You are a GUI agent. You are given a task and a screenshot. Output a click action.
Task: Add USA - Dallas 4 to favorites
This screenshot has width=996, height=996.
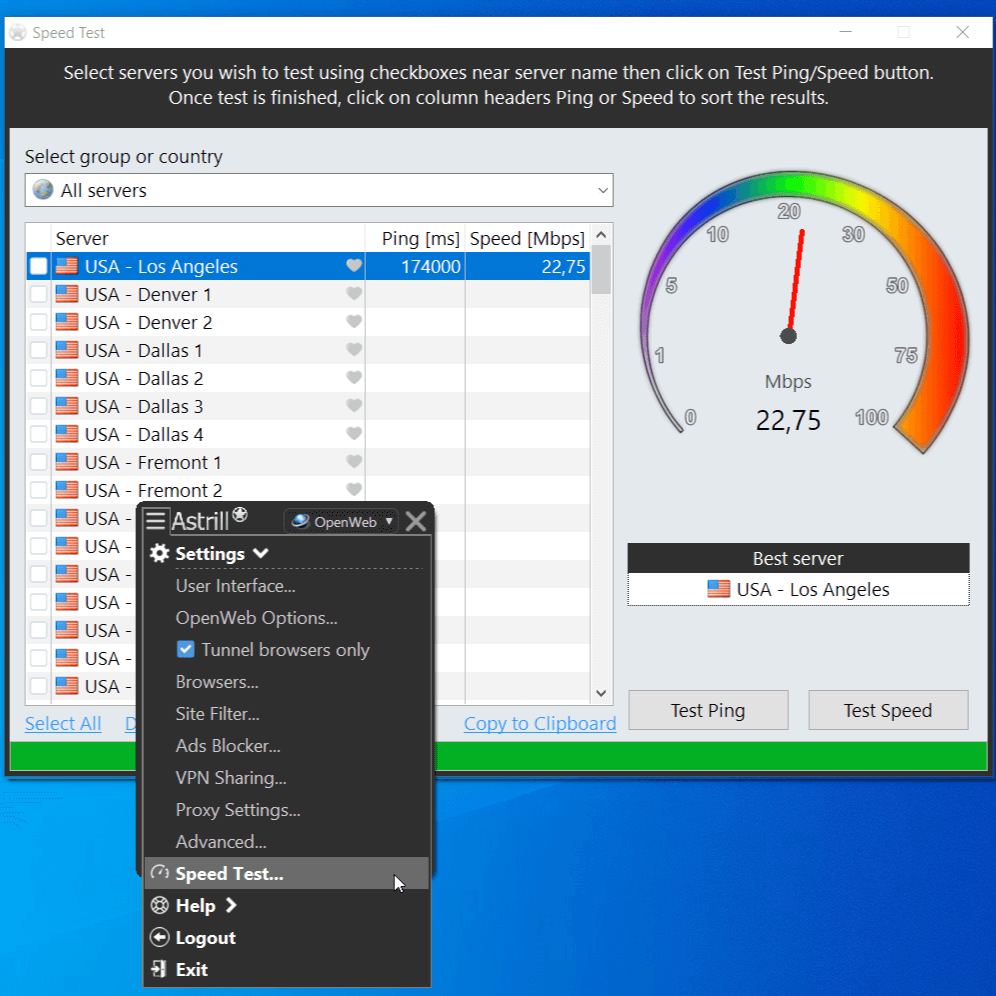(x=354, y=433)
